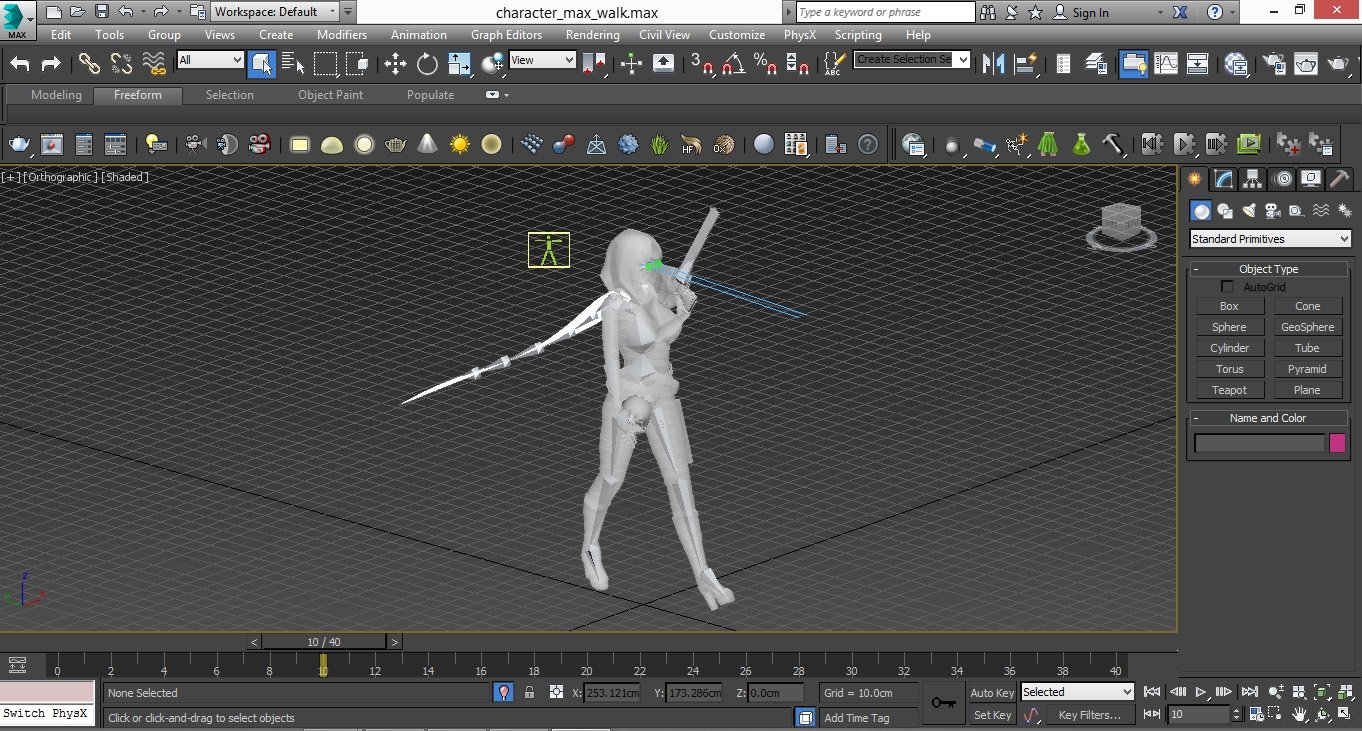Activate the Pan View hand tool
The image size is (1362, 731).
[x=1298, y=715]
